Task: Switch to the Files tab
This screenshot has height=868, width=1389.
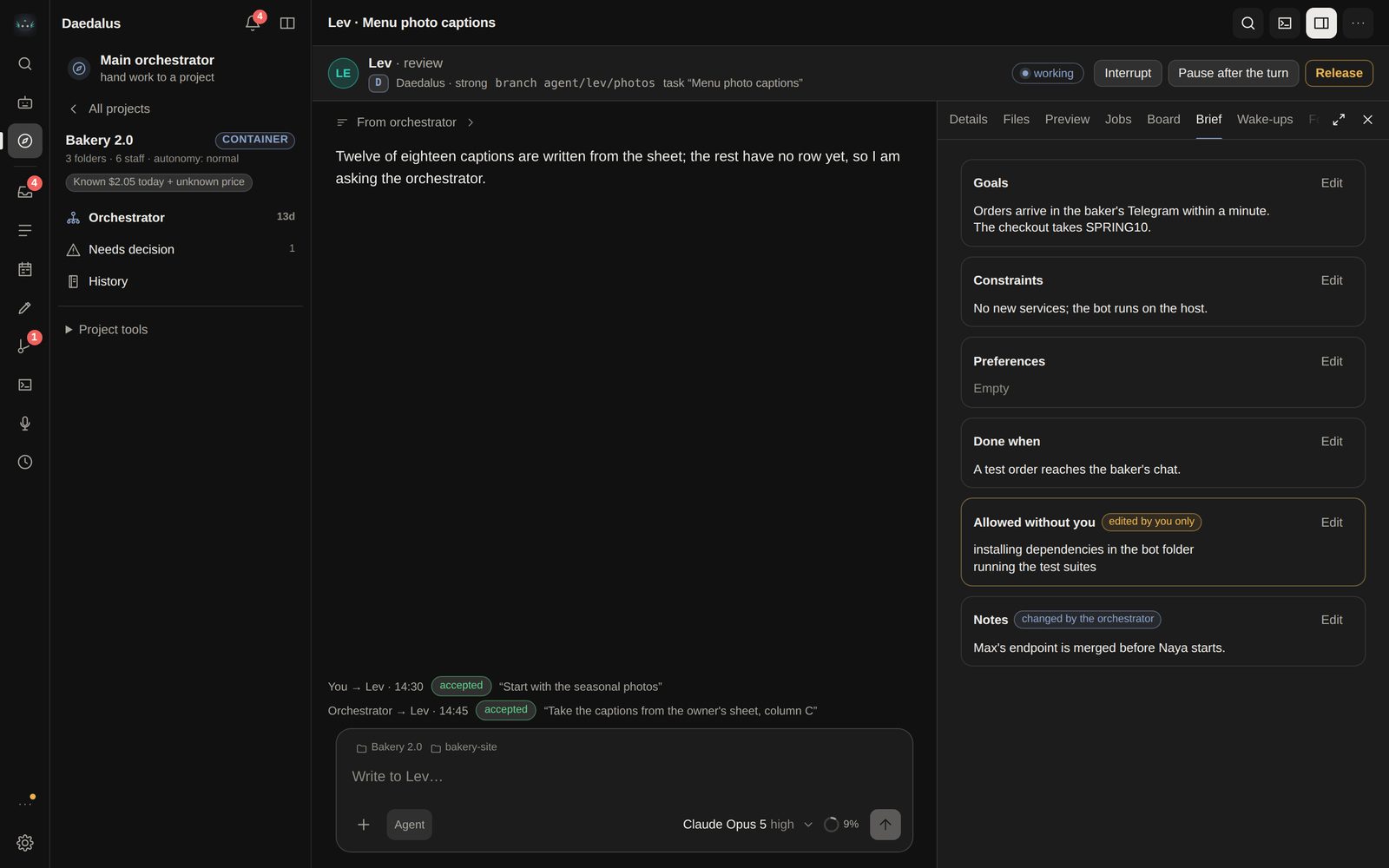Action: pyautogui.click(x=1016, y=120)
